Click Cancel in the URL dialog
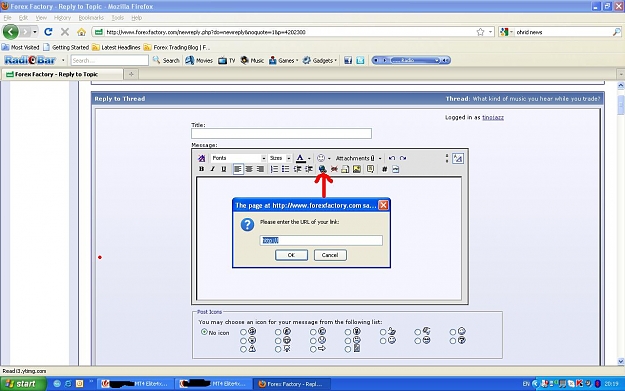Viewport: 625px width, 391px height. (330, 255)
